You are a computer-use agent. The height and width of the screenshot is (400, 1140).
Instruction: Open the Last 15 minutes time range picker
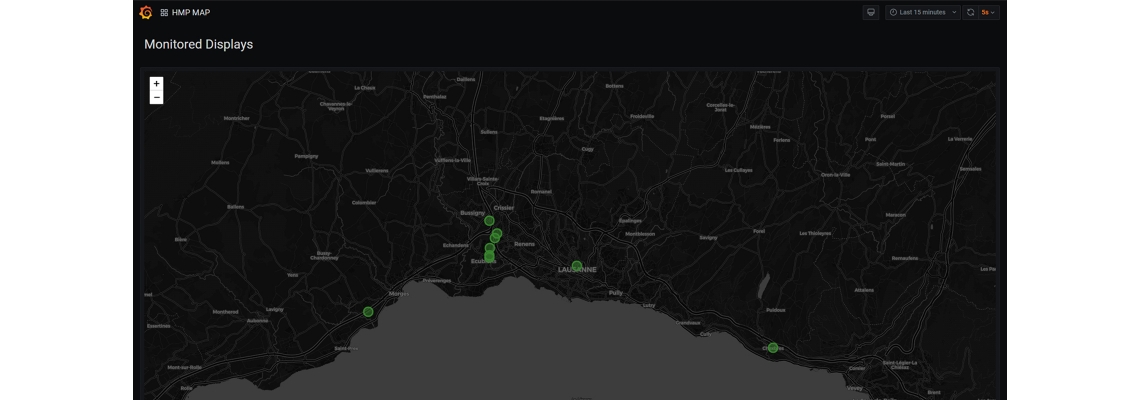tap(922, 13)
